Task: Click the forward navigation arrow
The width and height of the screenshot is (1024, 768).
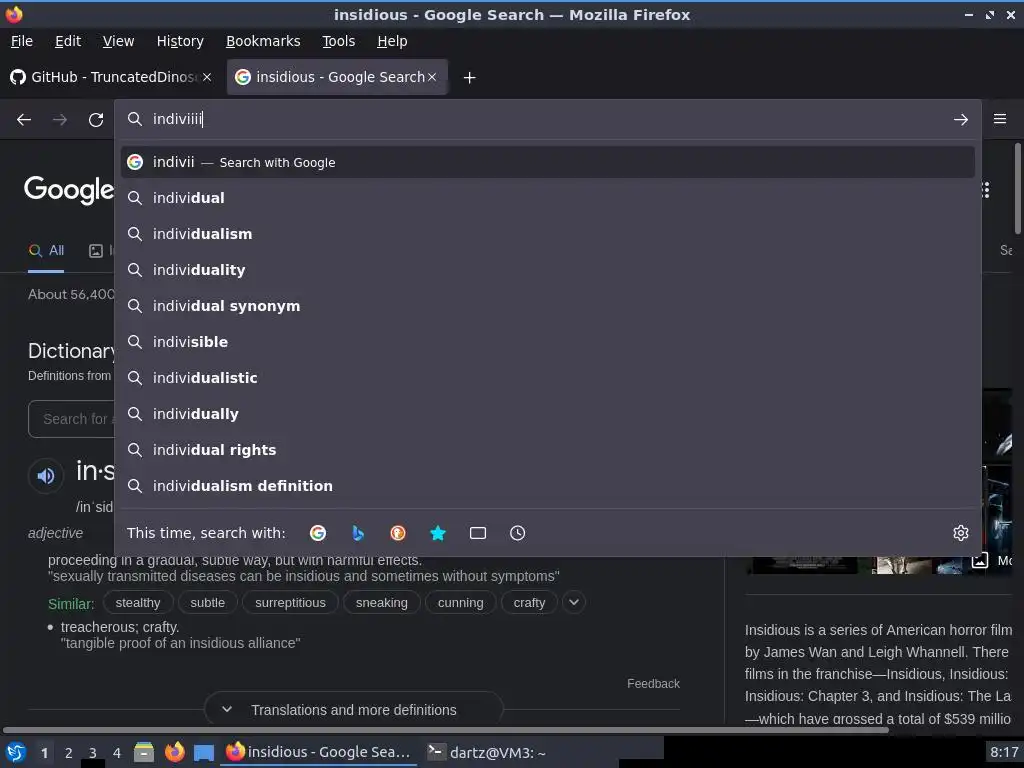Action: tap(60, 120)
